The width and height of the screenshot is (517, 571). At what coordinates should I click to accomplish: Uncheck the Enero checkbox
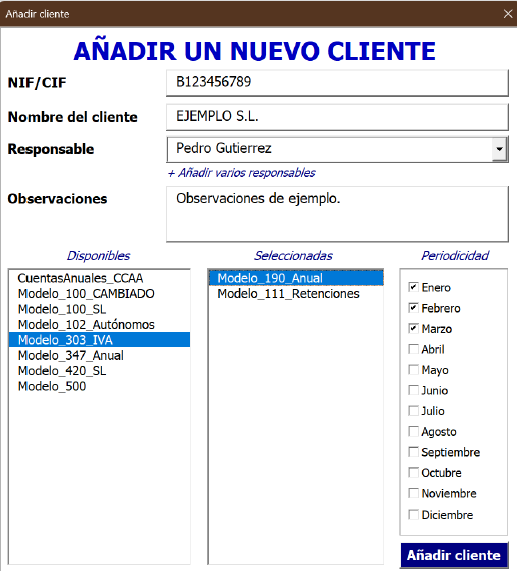pos(413,287)
